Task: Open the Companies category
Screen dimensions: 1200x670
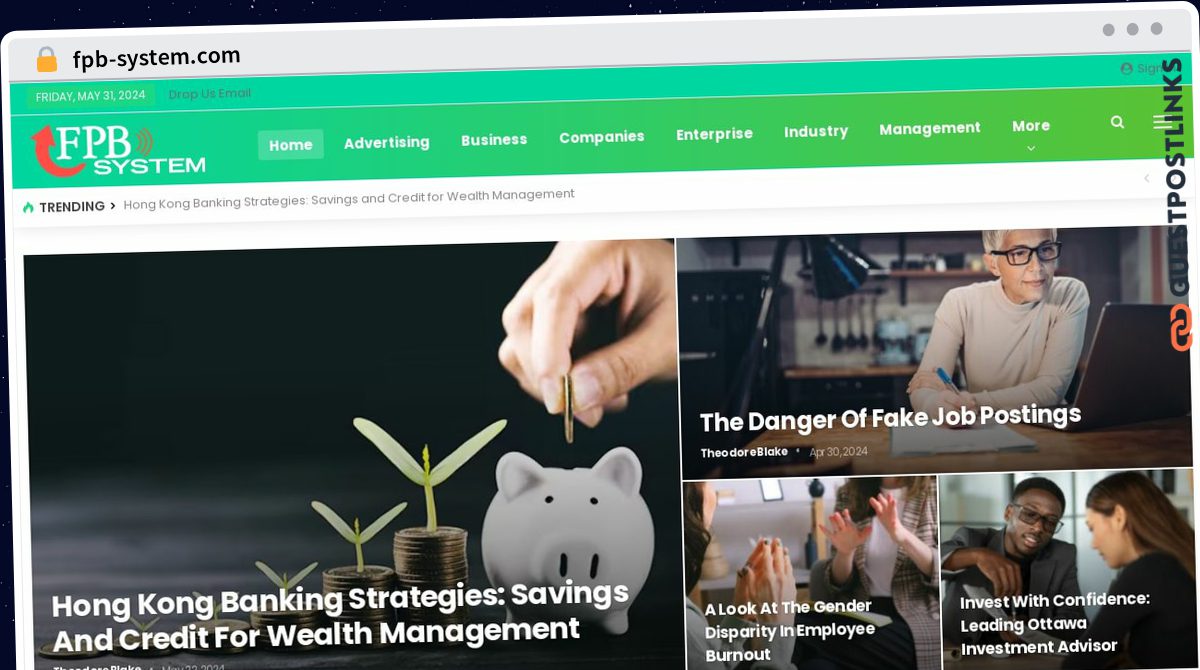Action: (602, 137)
